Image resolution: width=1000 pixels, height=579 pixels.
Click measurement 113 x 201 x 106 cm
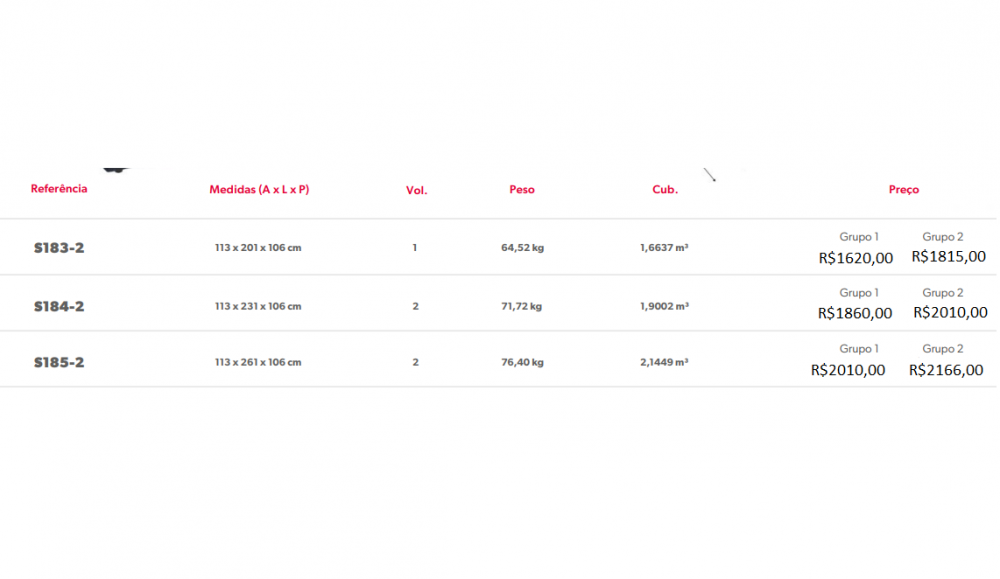tap(258, 248)
